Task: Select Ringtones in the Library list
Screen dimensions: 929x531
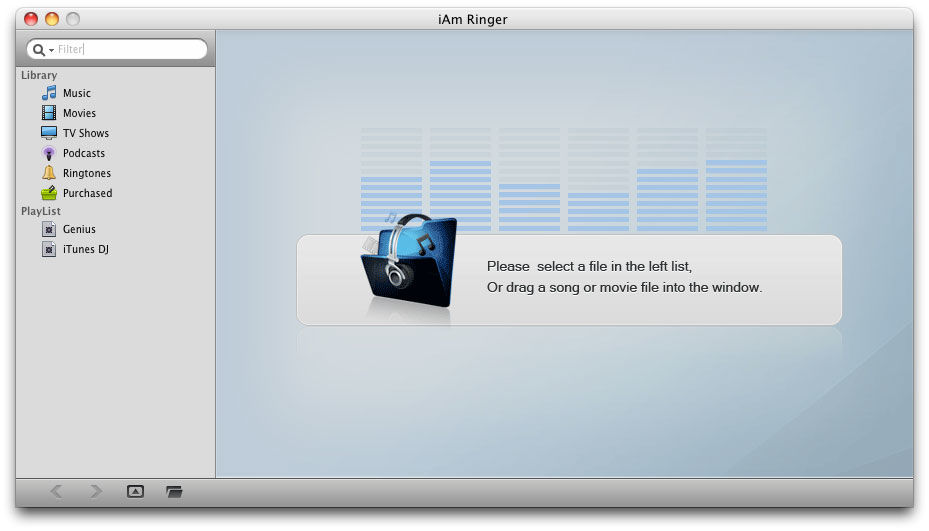Action: tap(87, 173)
